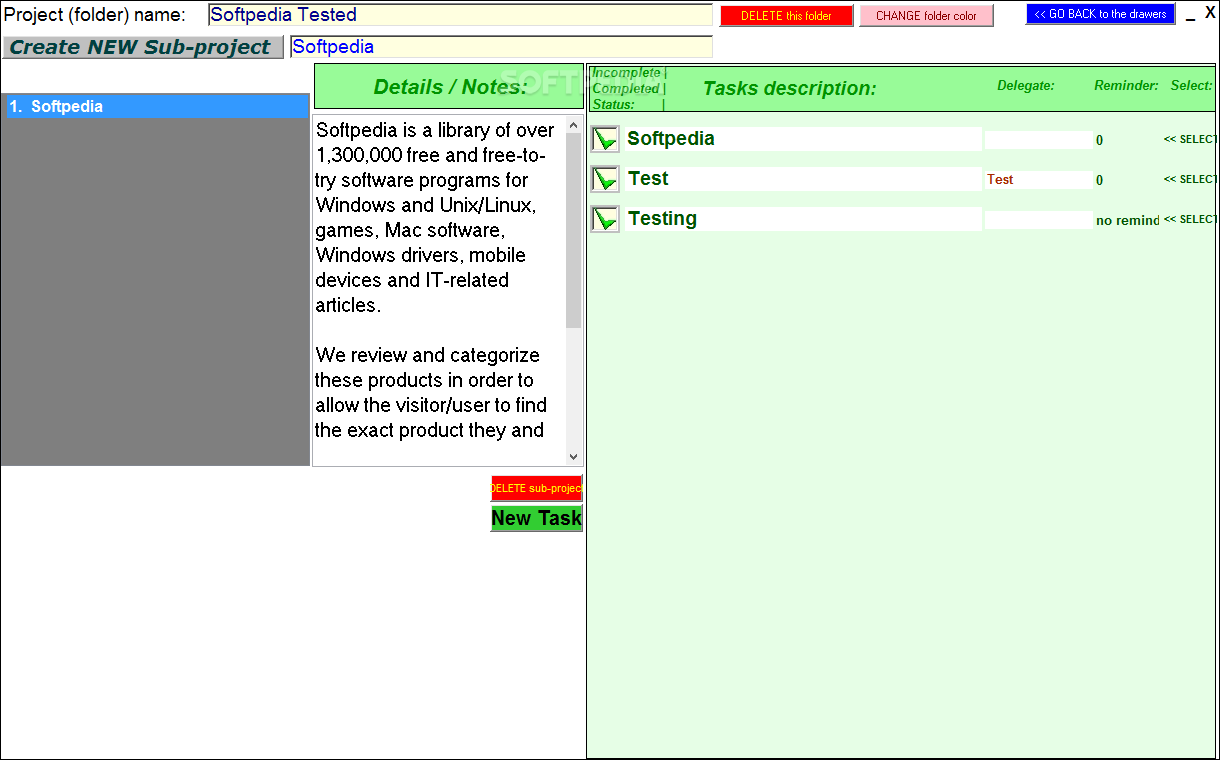The width and height of the screenshot is (1220, 760).
Task: Minimize the window with the underscore button
Action: (x=1191, y=16)
